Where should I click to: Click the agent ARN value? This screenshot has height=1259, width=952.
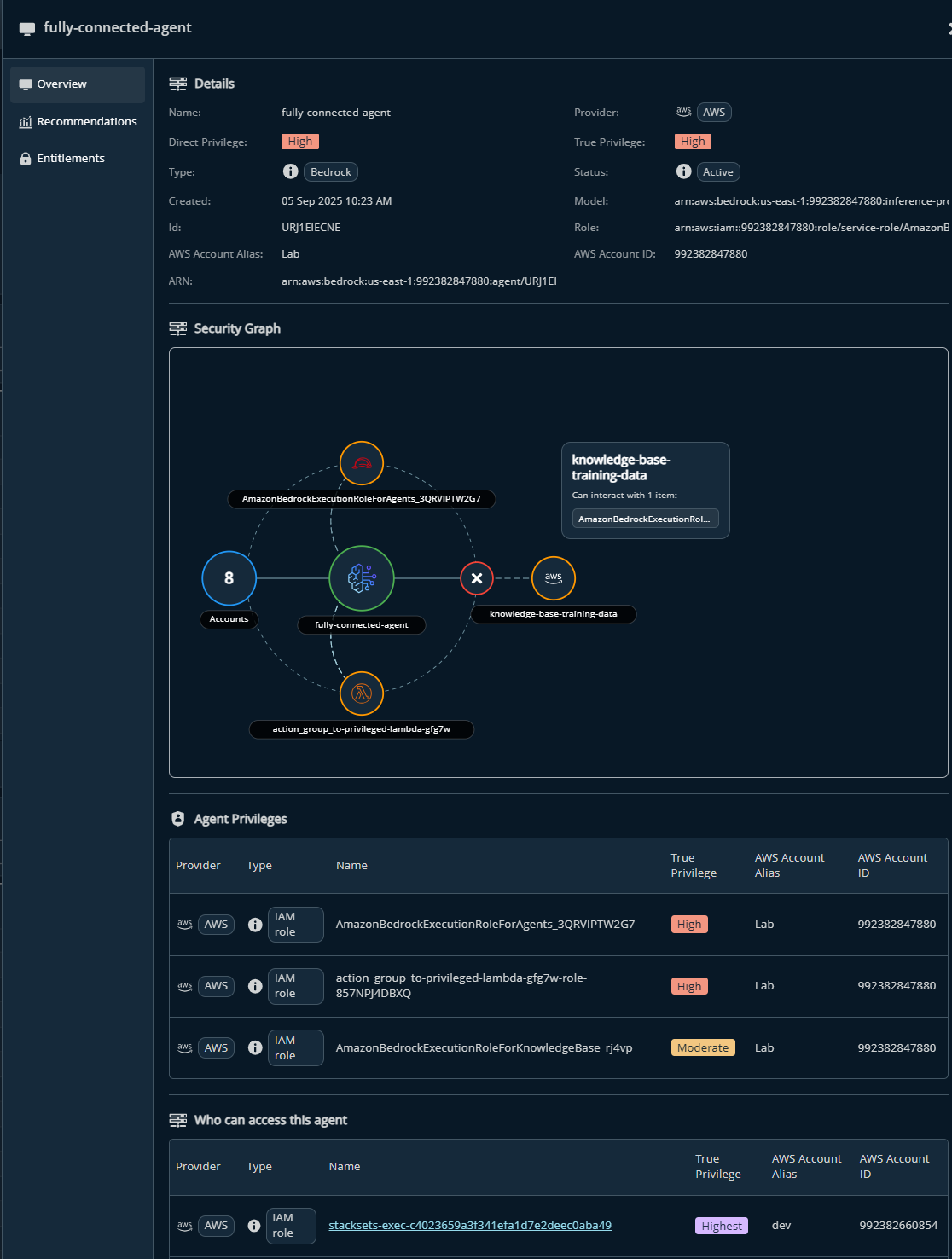coord(419,281)
